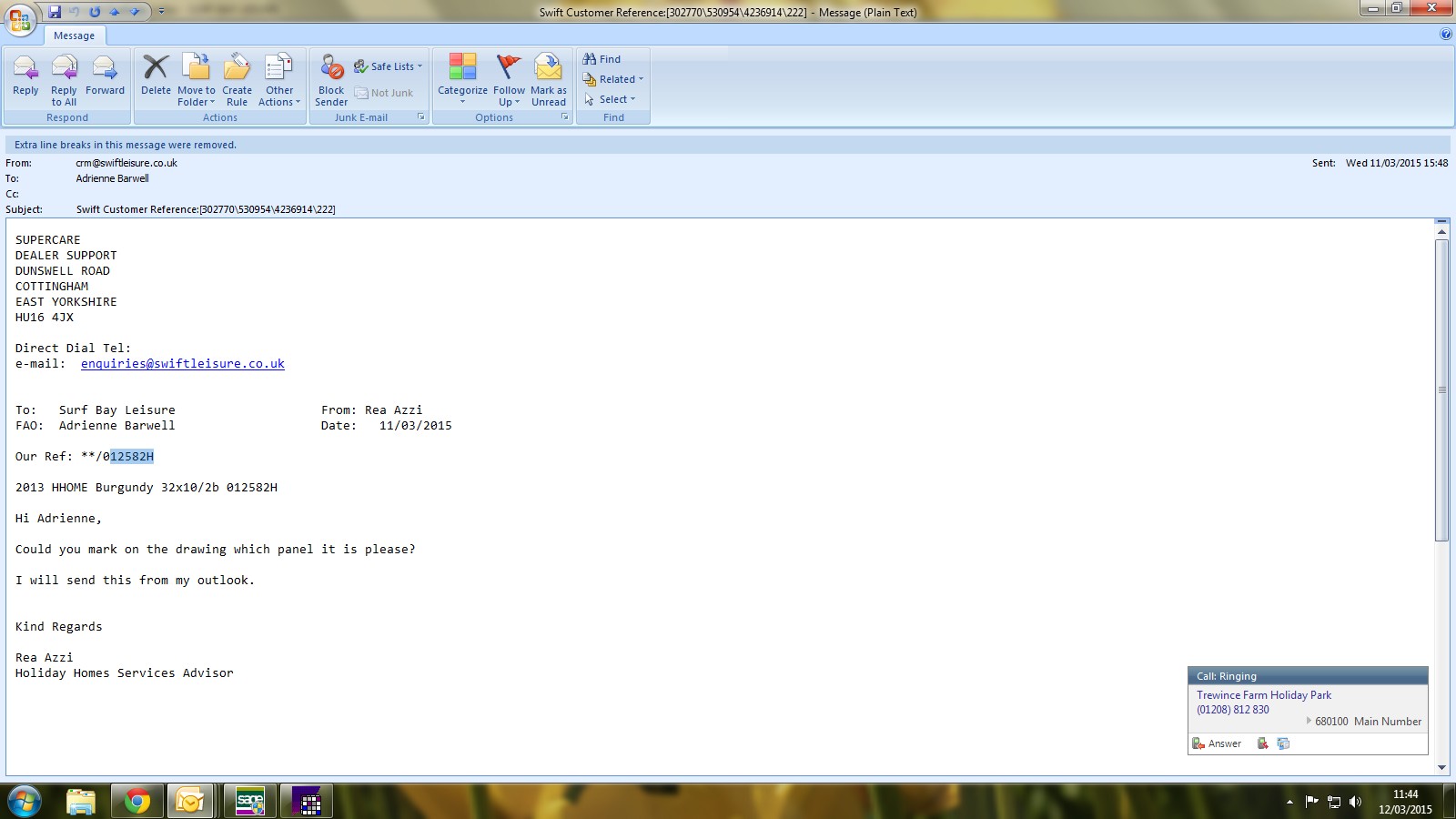Screen dimensions: 1456x819
Task: Open Windows Explorer from the taskbar
Action: pos(81,802)
